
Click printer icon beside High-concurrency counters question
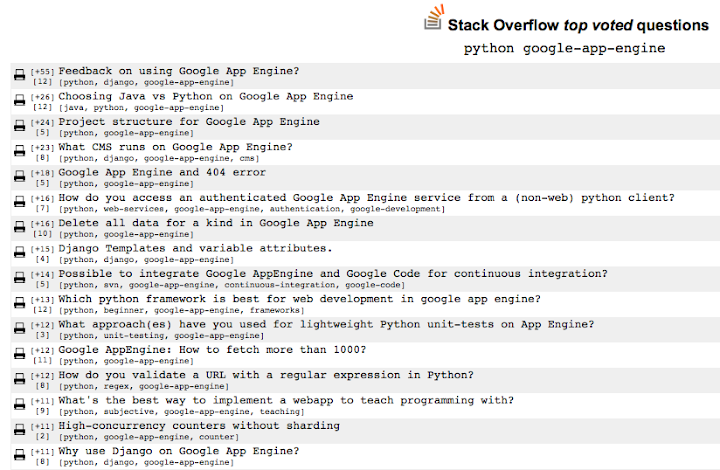pos(19,430)
